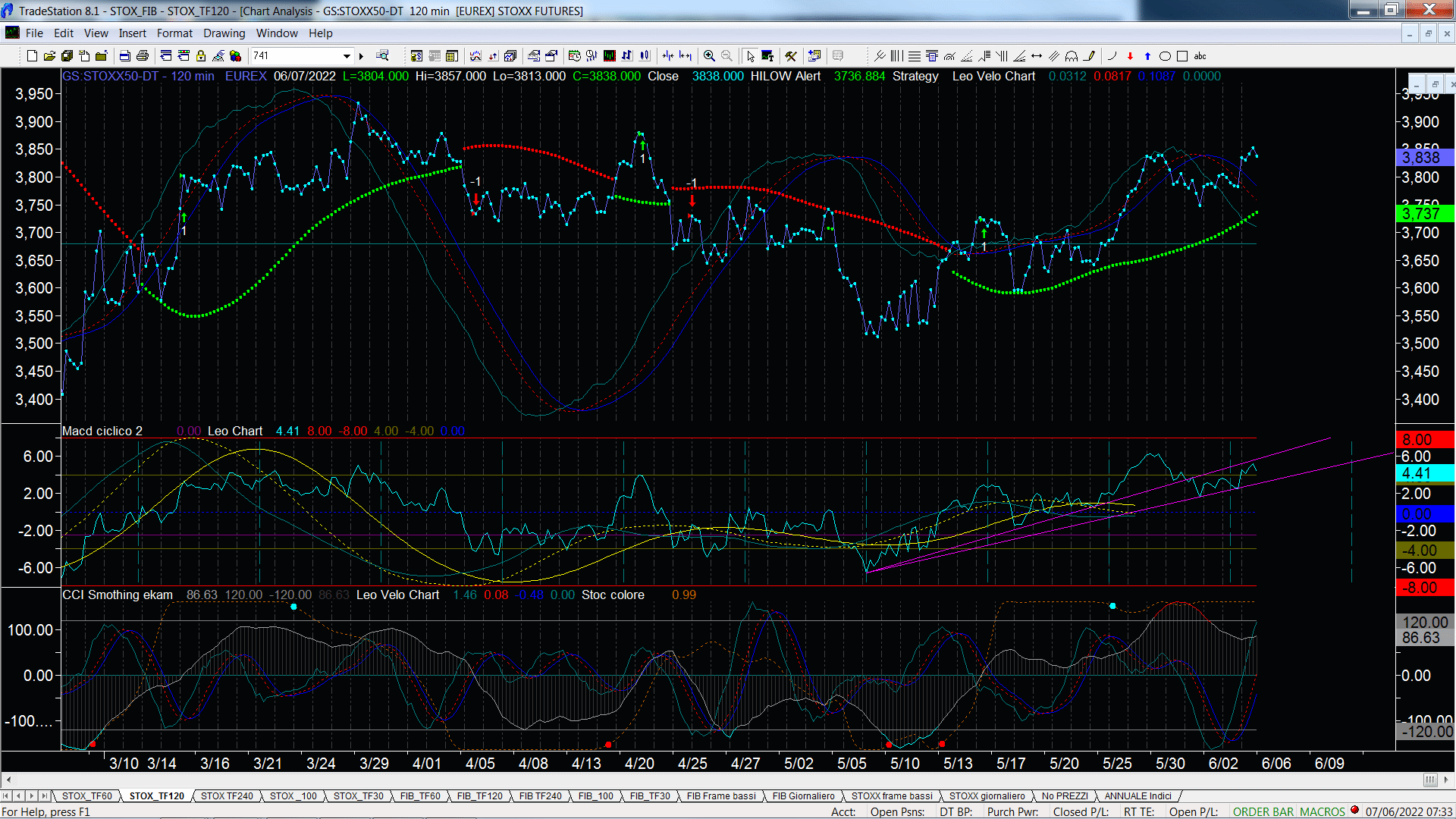Switch to the STOXX frame bassi tab

(892, 796)
